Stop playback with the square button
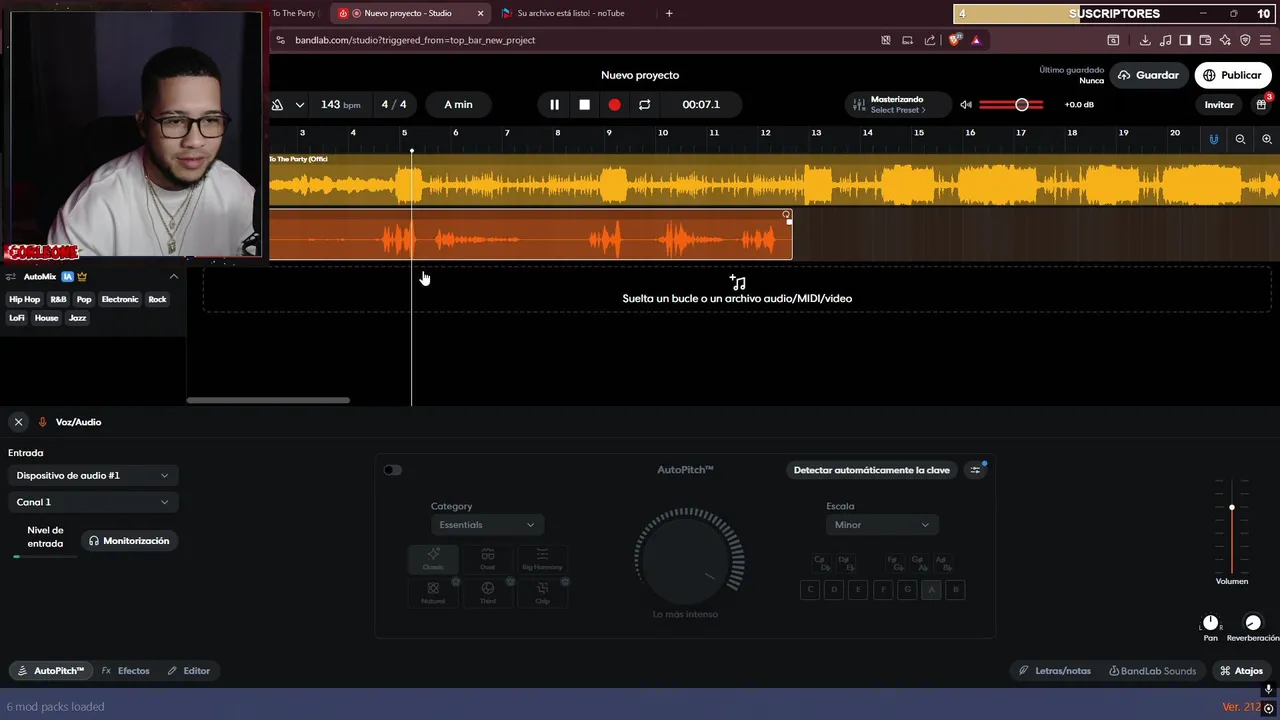This screenshot has width=1280, height=720. tap(585, 104)
